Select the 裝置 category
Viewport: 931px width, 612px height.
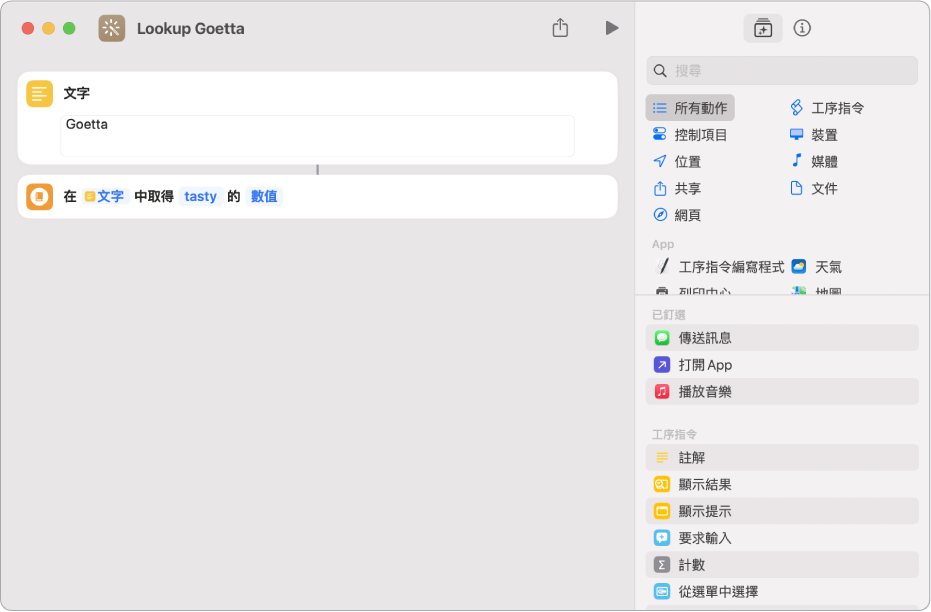pyautogui.click(x=813, y=135)
